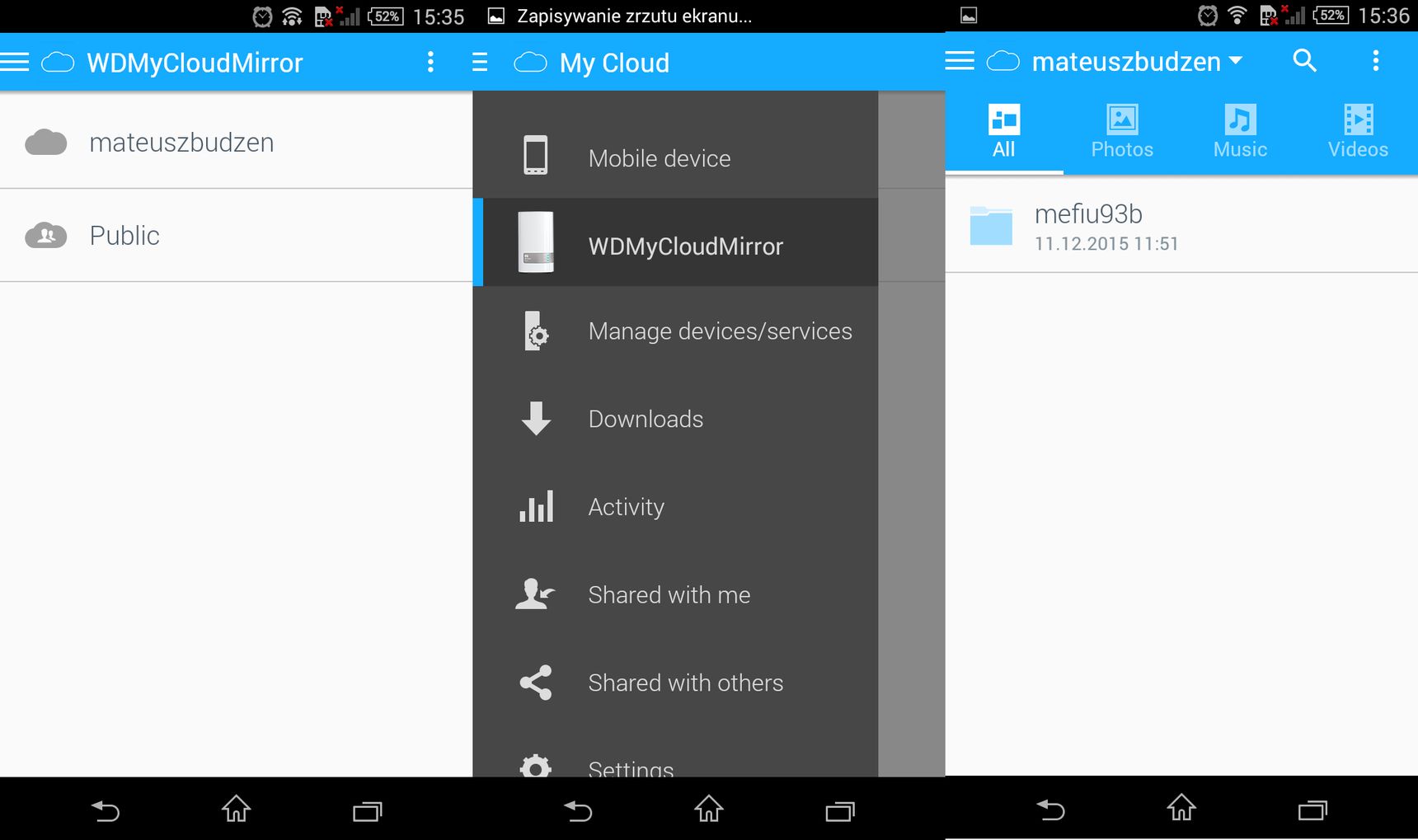Tap 15:36 clock in status bar
Image resolution: width=1418 pixels, height=840 pixels.
point(1383,16)
